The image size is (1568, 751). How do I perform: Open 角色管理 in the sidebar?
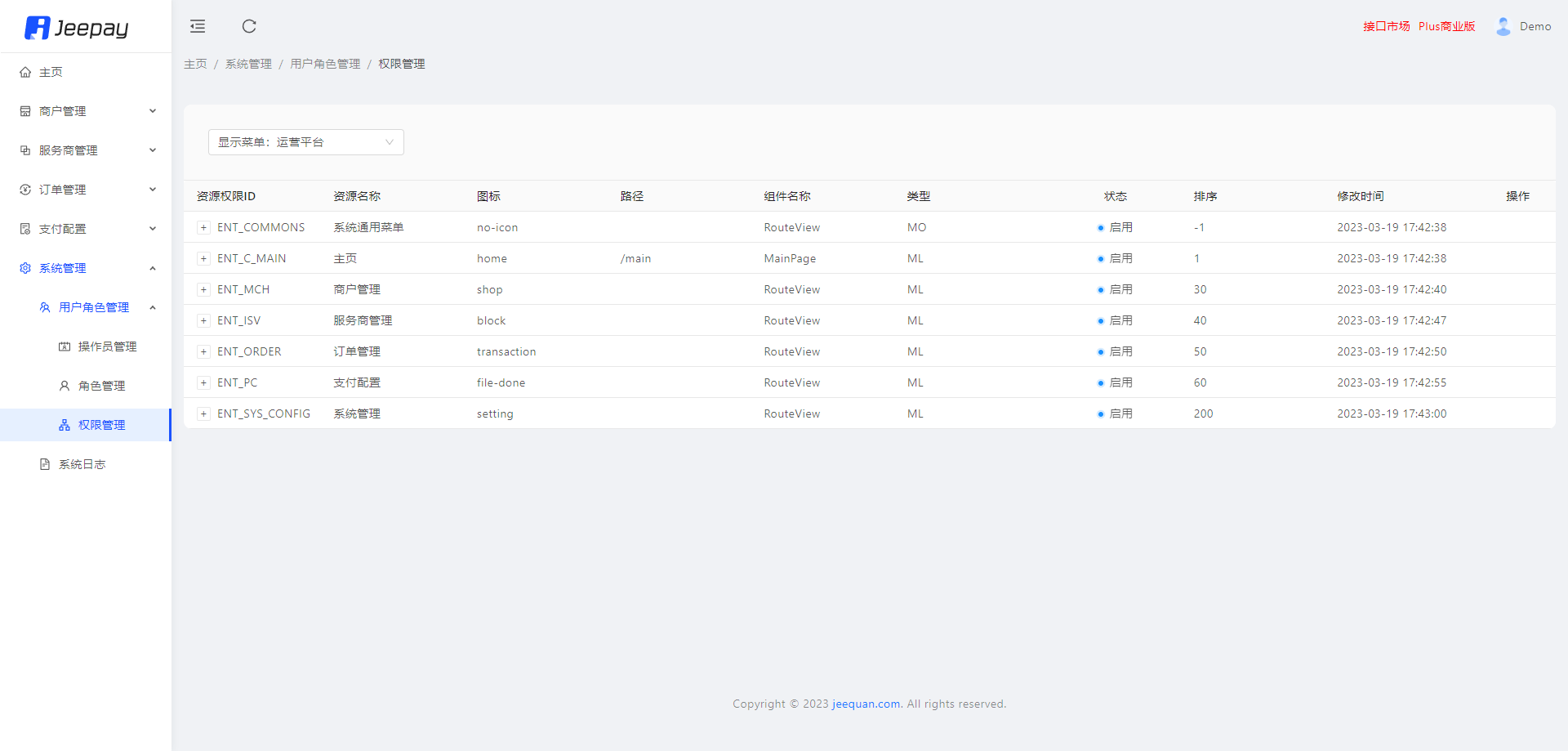[x=101, y=386]
